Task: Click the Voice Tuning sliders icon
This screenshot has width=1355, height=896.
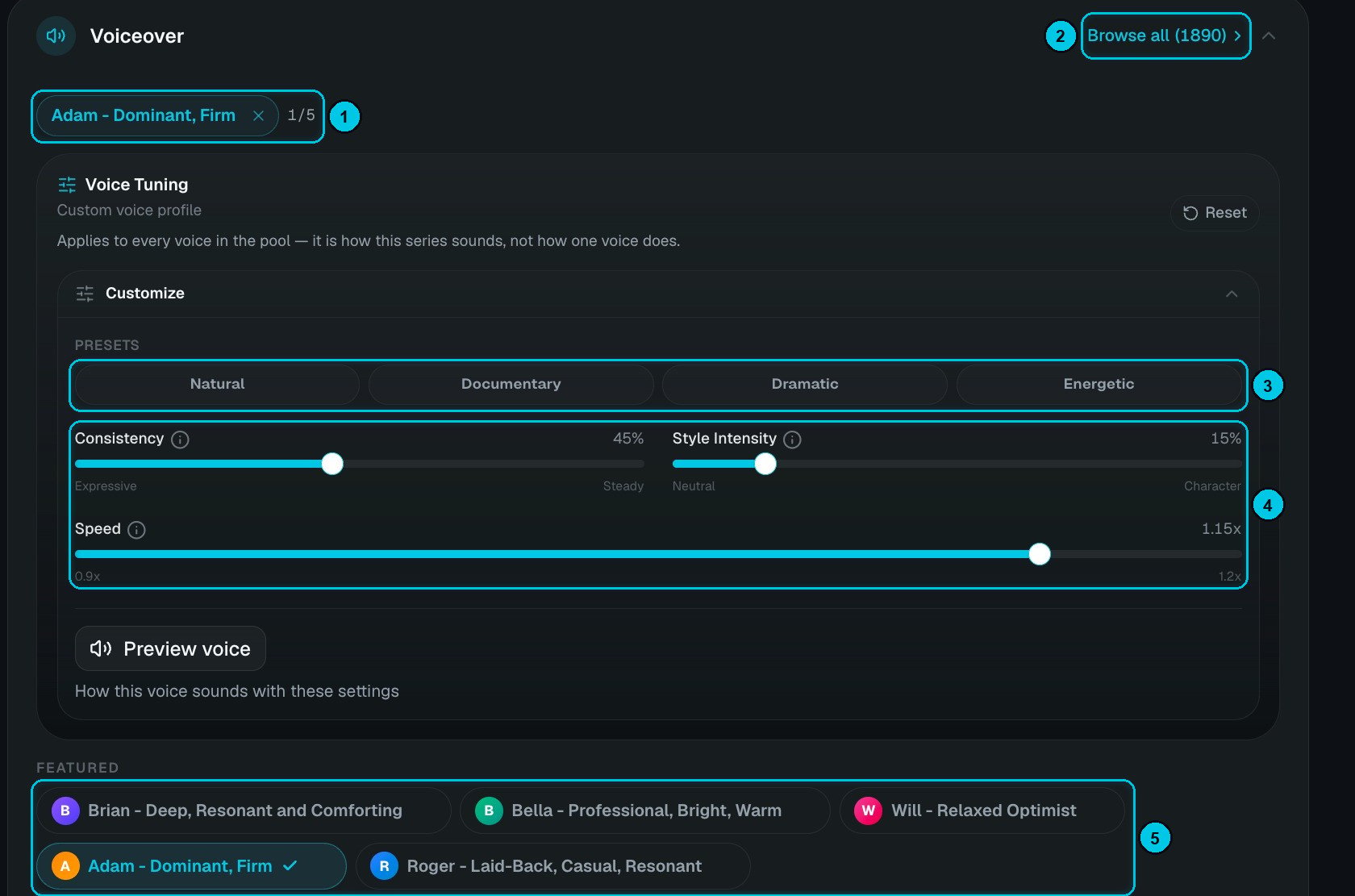Action: pyautogui.click(x=67, y=185)
